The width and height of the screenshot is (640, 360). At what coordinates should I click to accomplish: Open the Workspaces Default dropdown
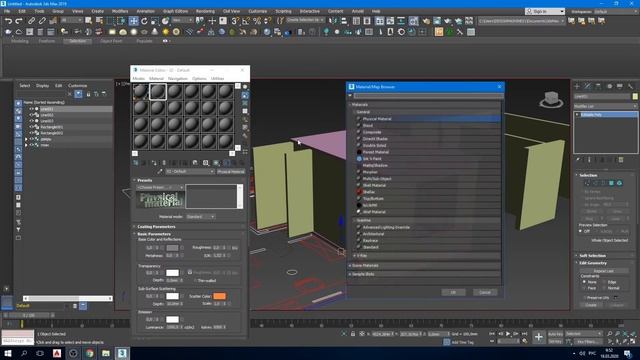tap(616, 11)
